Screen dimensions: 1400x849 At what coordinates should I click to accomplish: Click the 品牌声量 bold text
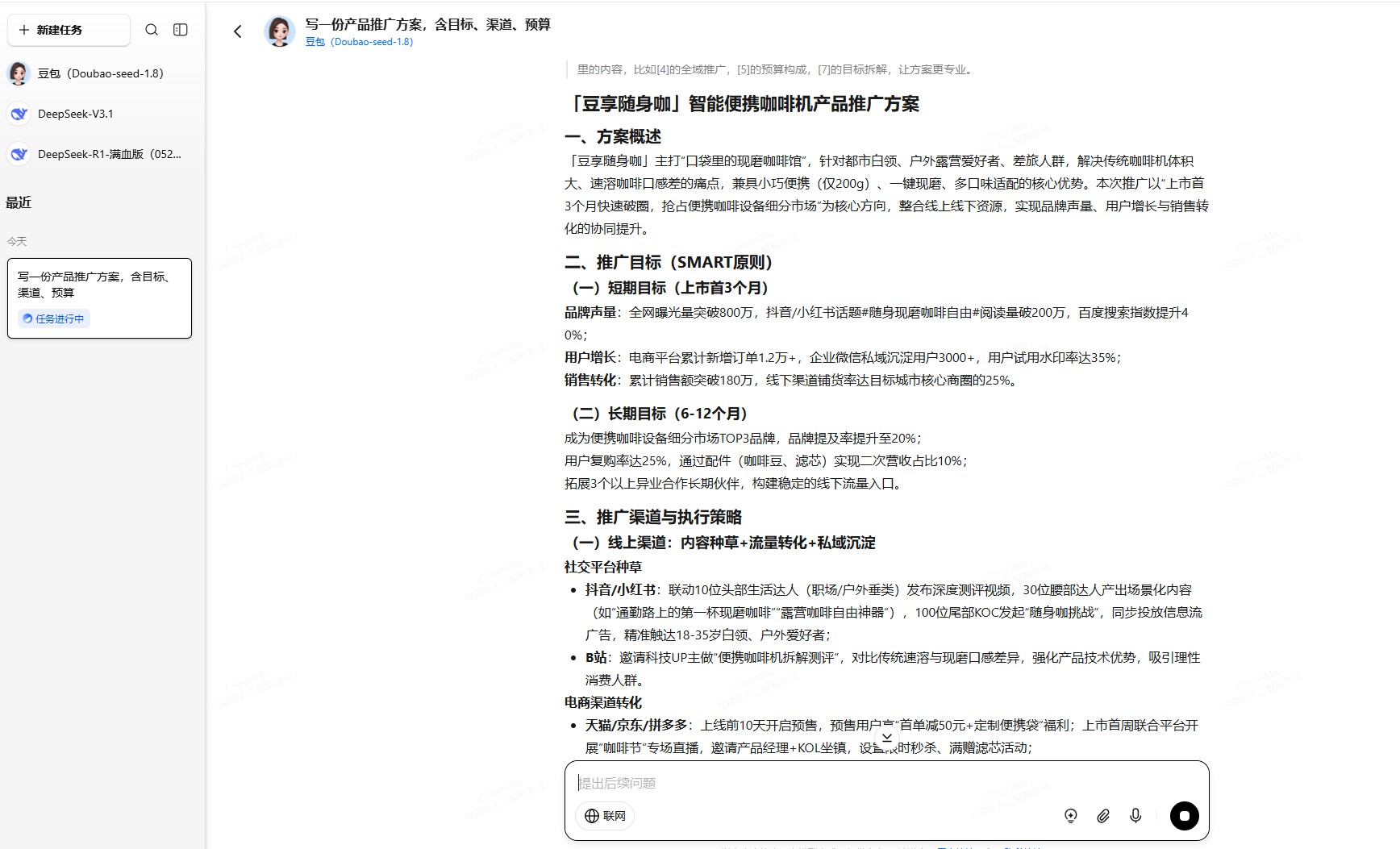[590, 312]
